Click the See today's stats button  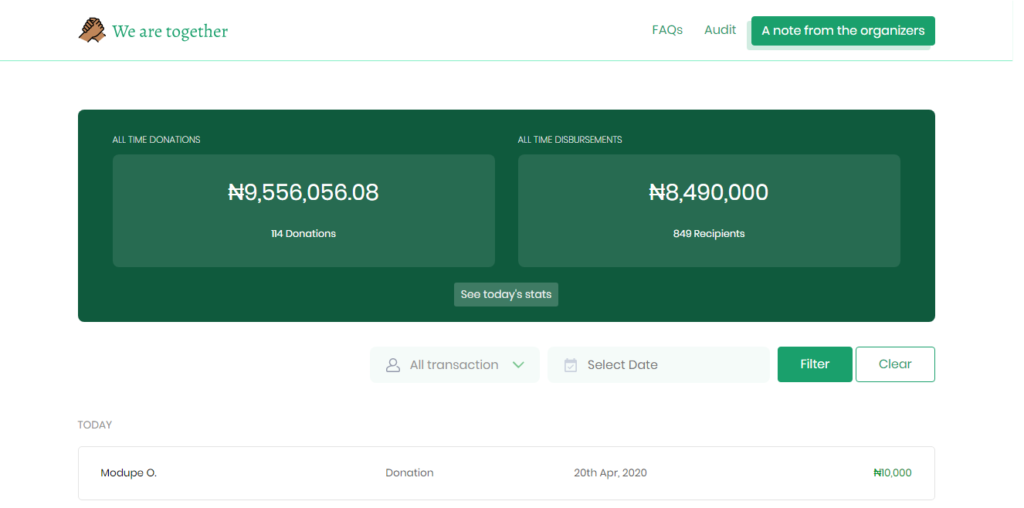506,295
